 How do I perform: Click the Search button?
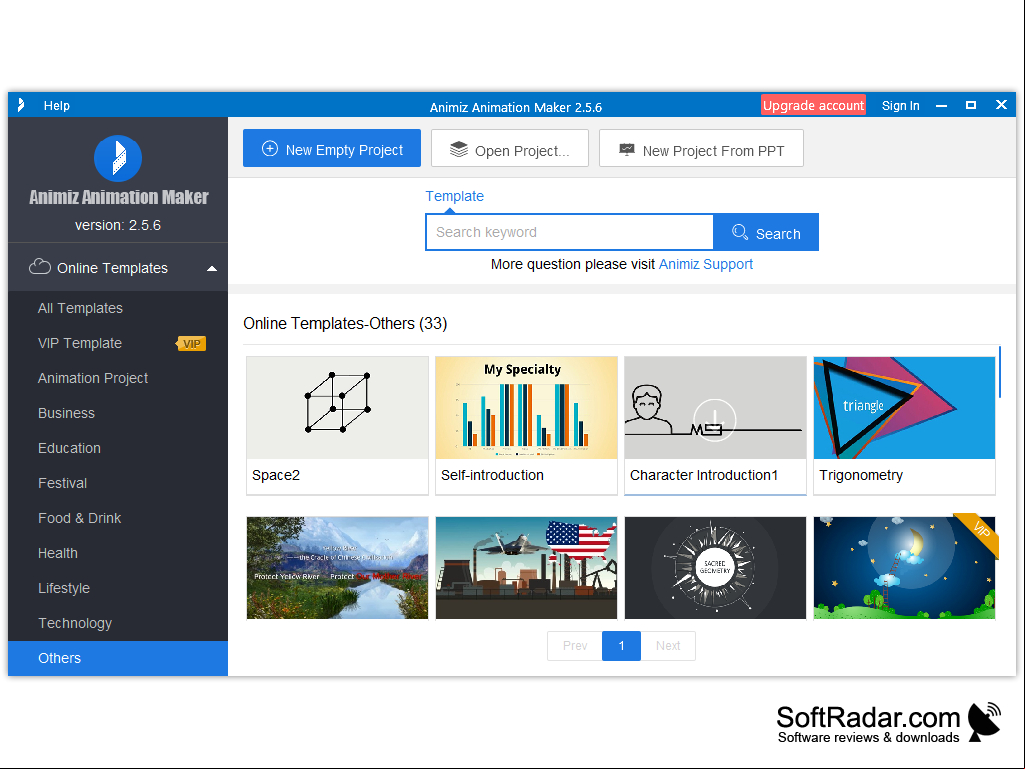click(765, 232)
